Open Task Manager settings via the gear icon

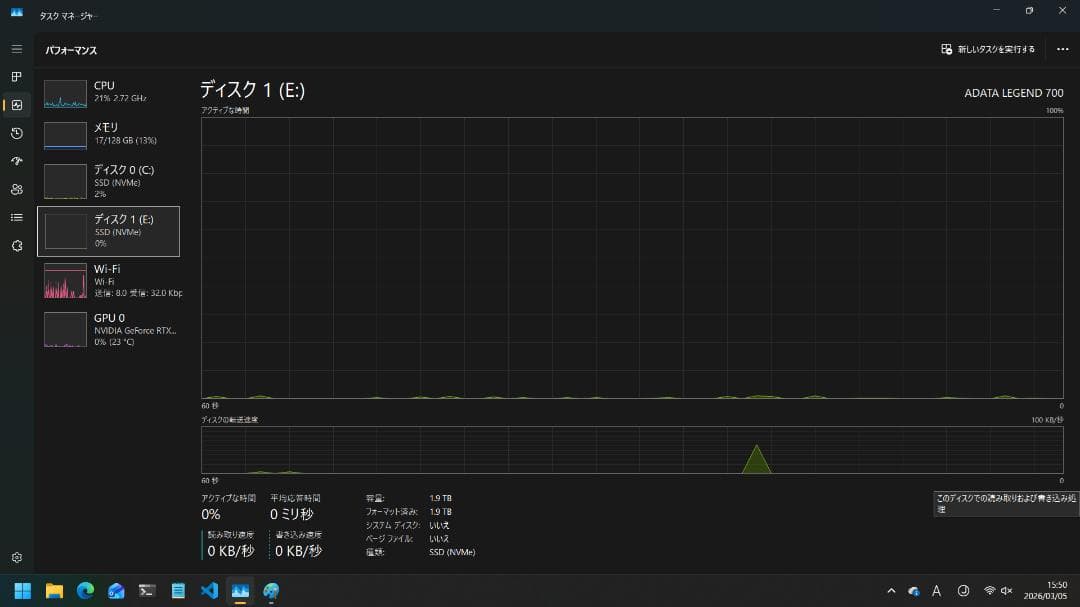pyautogui.click(x=16, y=557)
